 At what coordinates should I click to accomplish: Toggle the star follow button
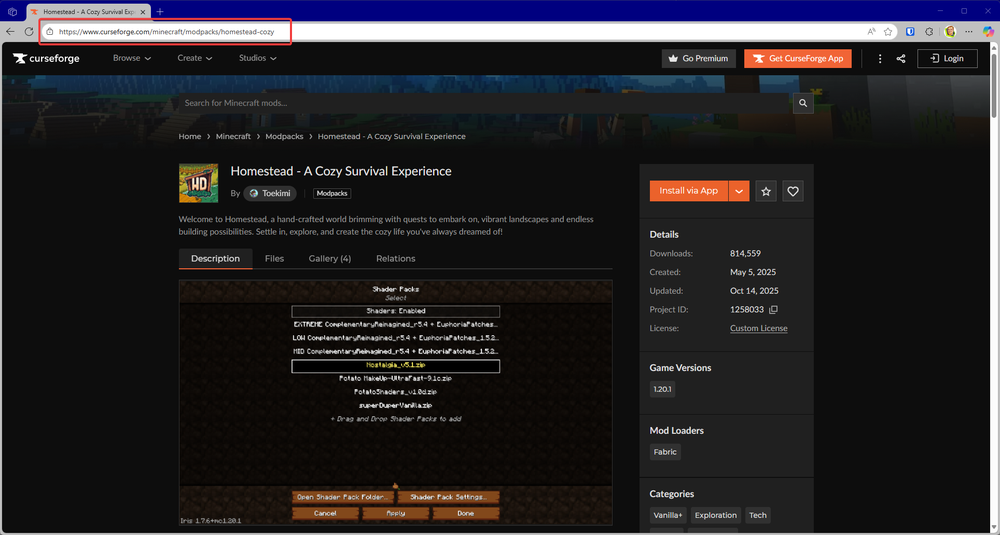point(766,191)
